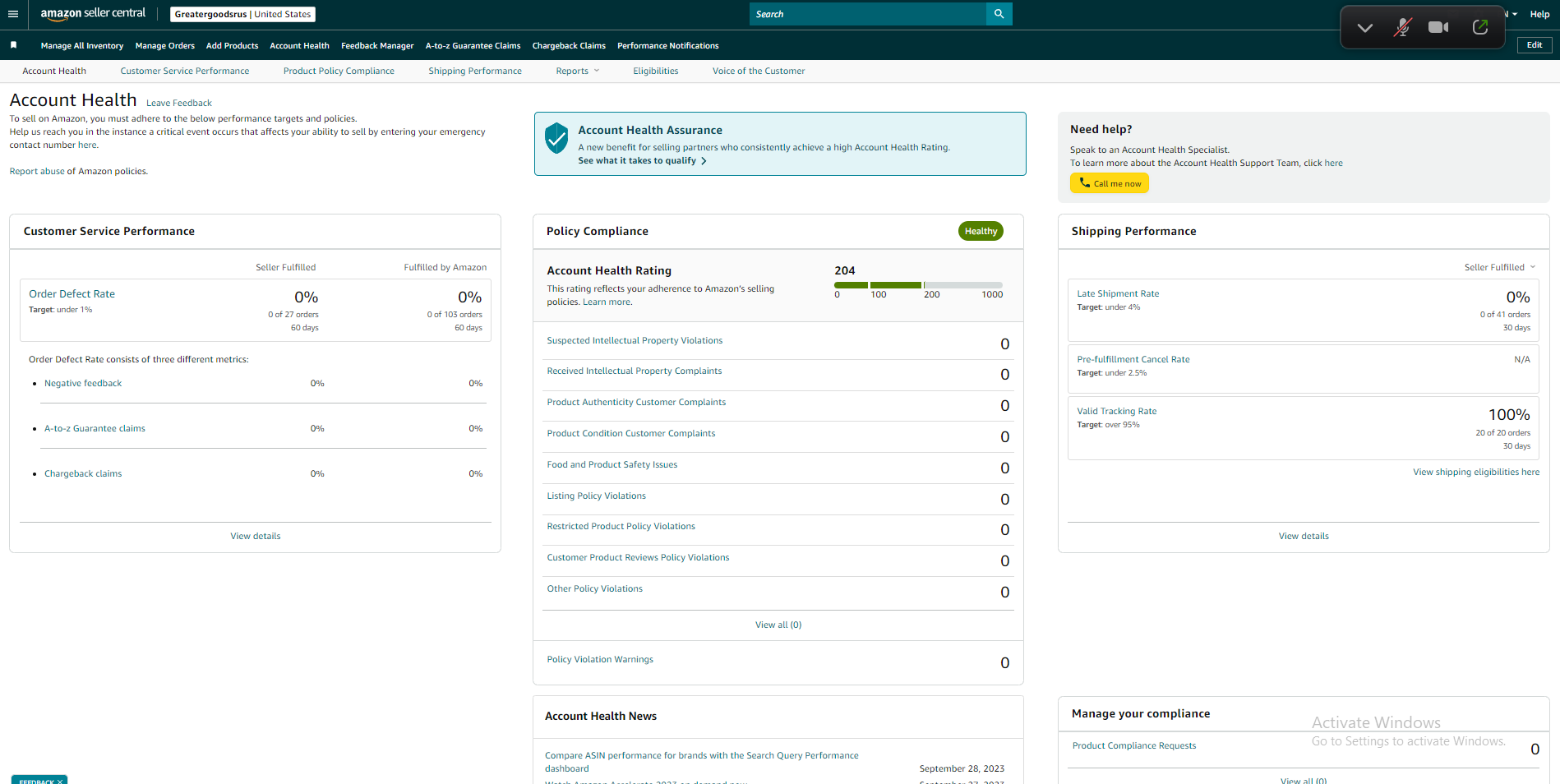
Task: Open the Compare ASIN performance news article
Action: click(x=702, y=762)
